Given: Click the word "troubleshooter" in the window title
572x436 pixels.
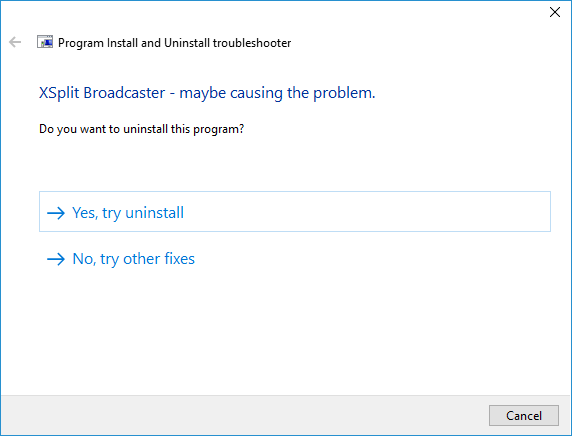Looking at the screenshot, I should [x=252, y=43].
